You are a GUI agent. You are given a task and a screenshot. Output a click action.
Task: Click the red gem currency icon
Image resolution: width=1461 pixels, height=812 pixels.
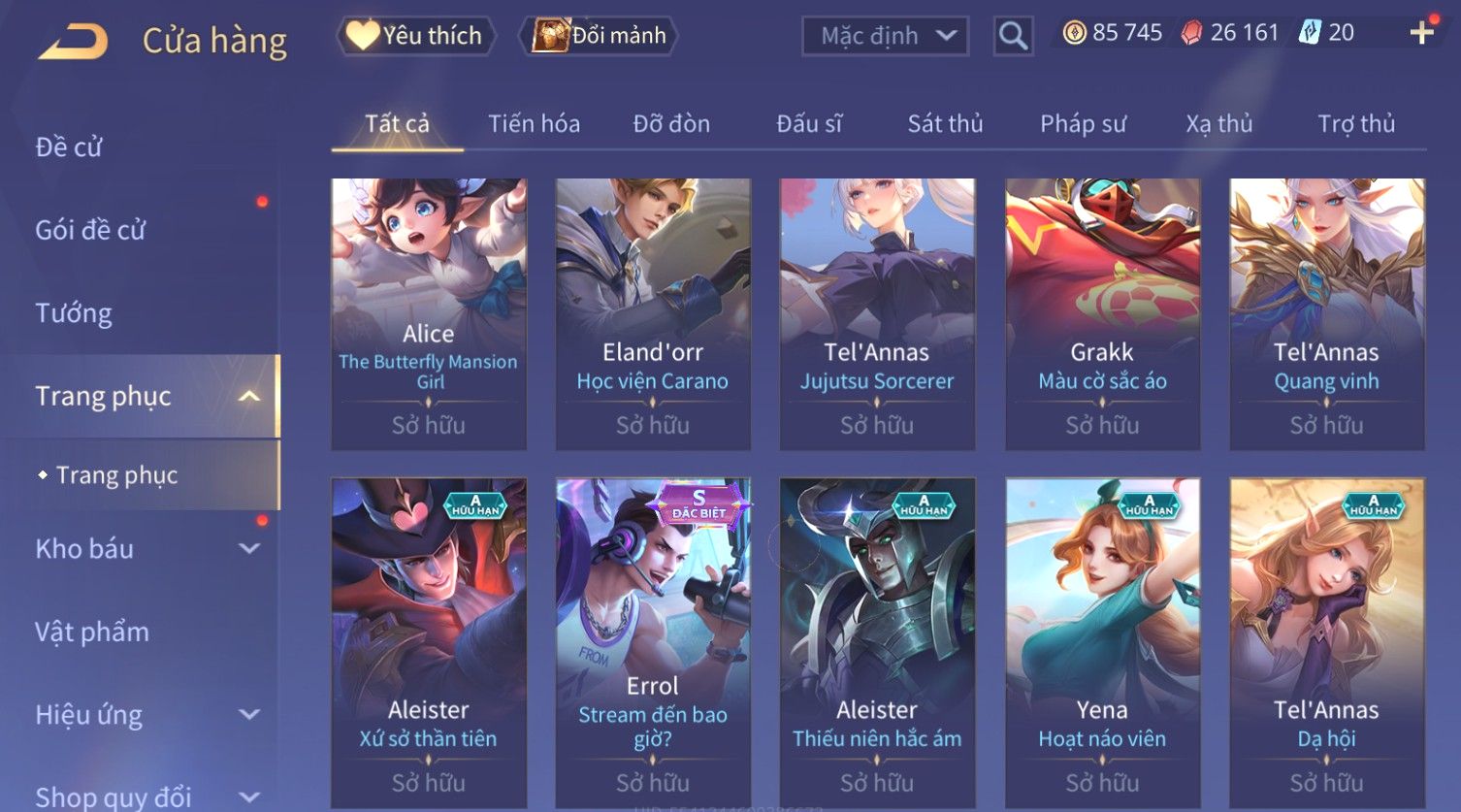click(x=1191, y=33)
